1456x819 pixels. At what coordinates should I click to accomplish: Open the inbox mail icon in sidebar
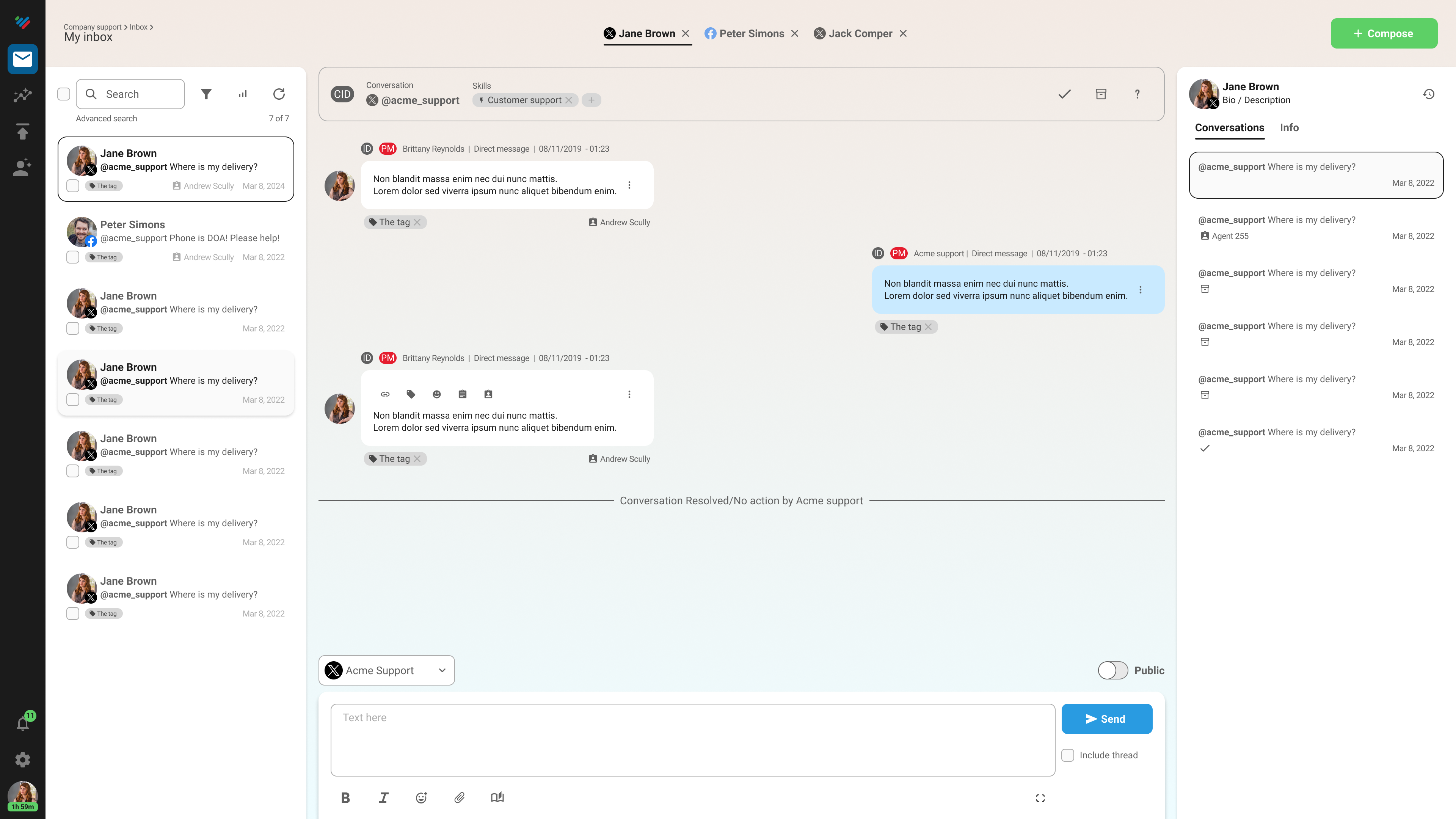pyautogui.click(x=23, y=59)
